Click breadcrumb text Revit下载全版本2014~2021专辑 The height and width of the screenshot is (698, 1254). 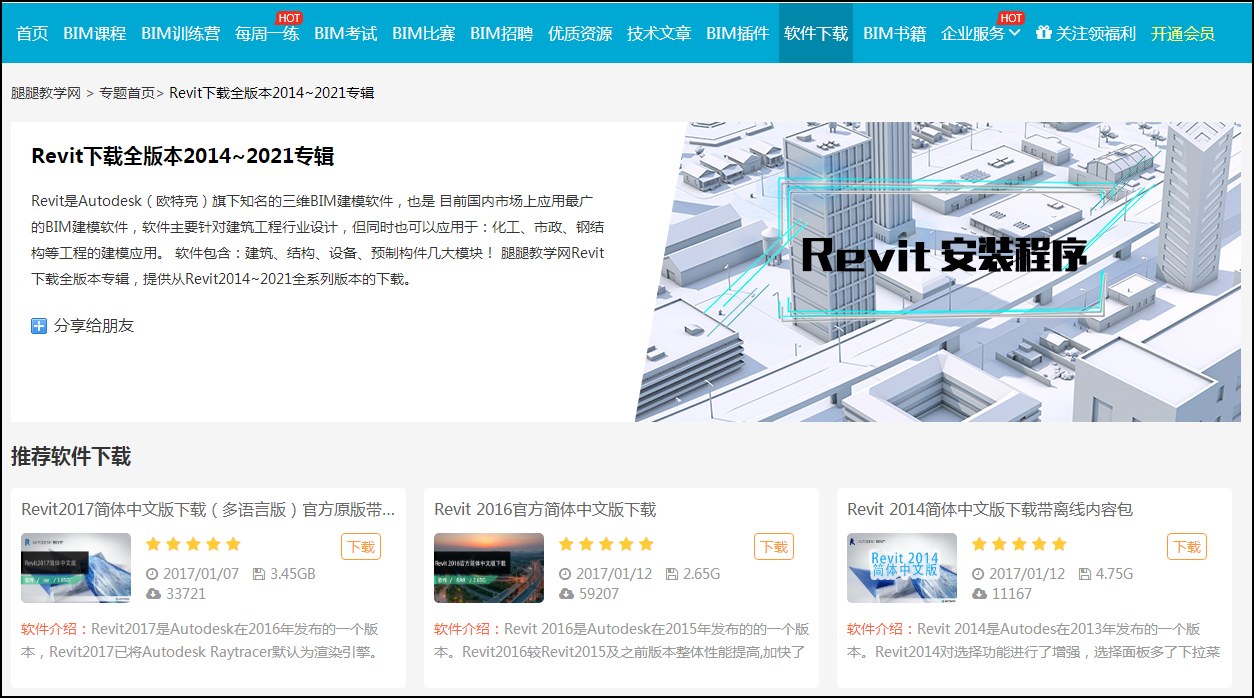point(272,92)
